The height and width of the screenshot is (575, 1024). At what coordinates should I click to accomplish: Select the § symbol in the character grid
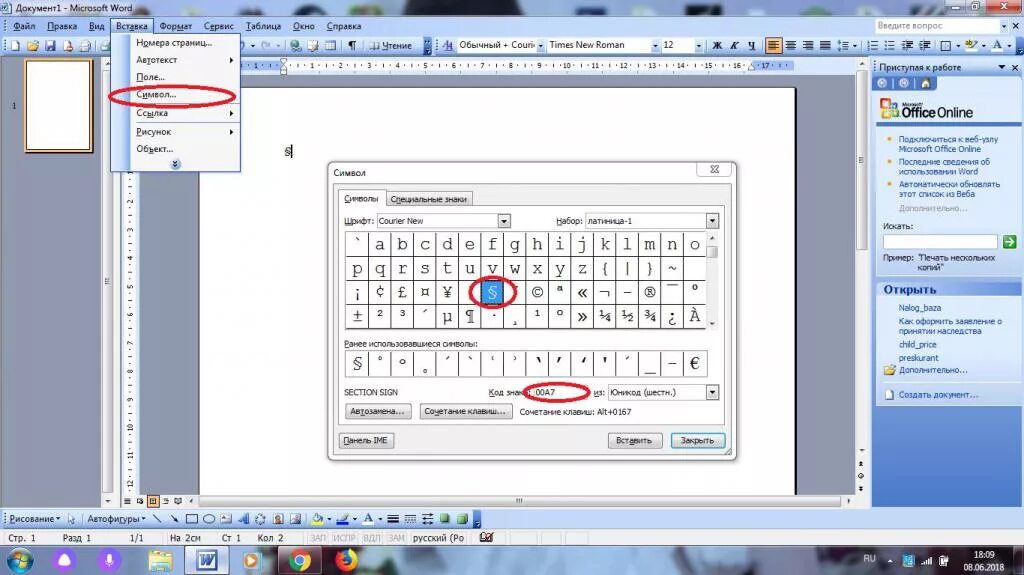click(x=492, y=292)
